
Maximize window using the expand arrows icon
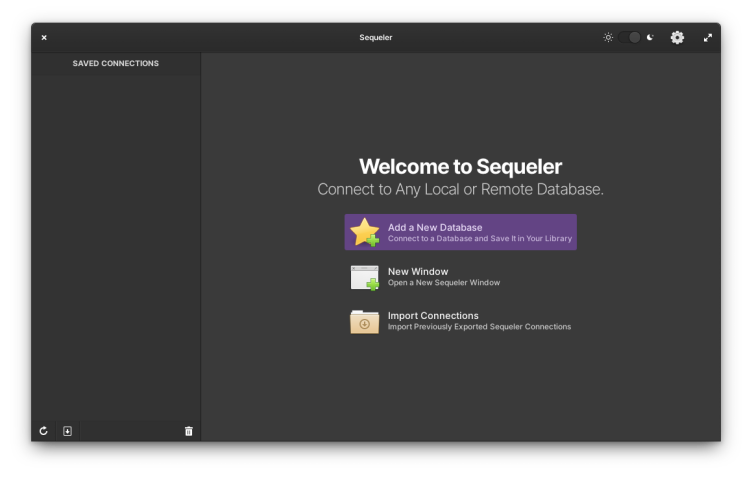tap(708, 38)
